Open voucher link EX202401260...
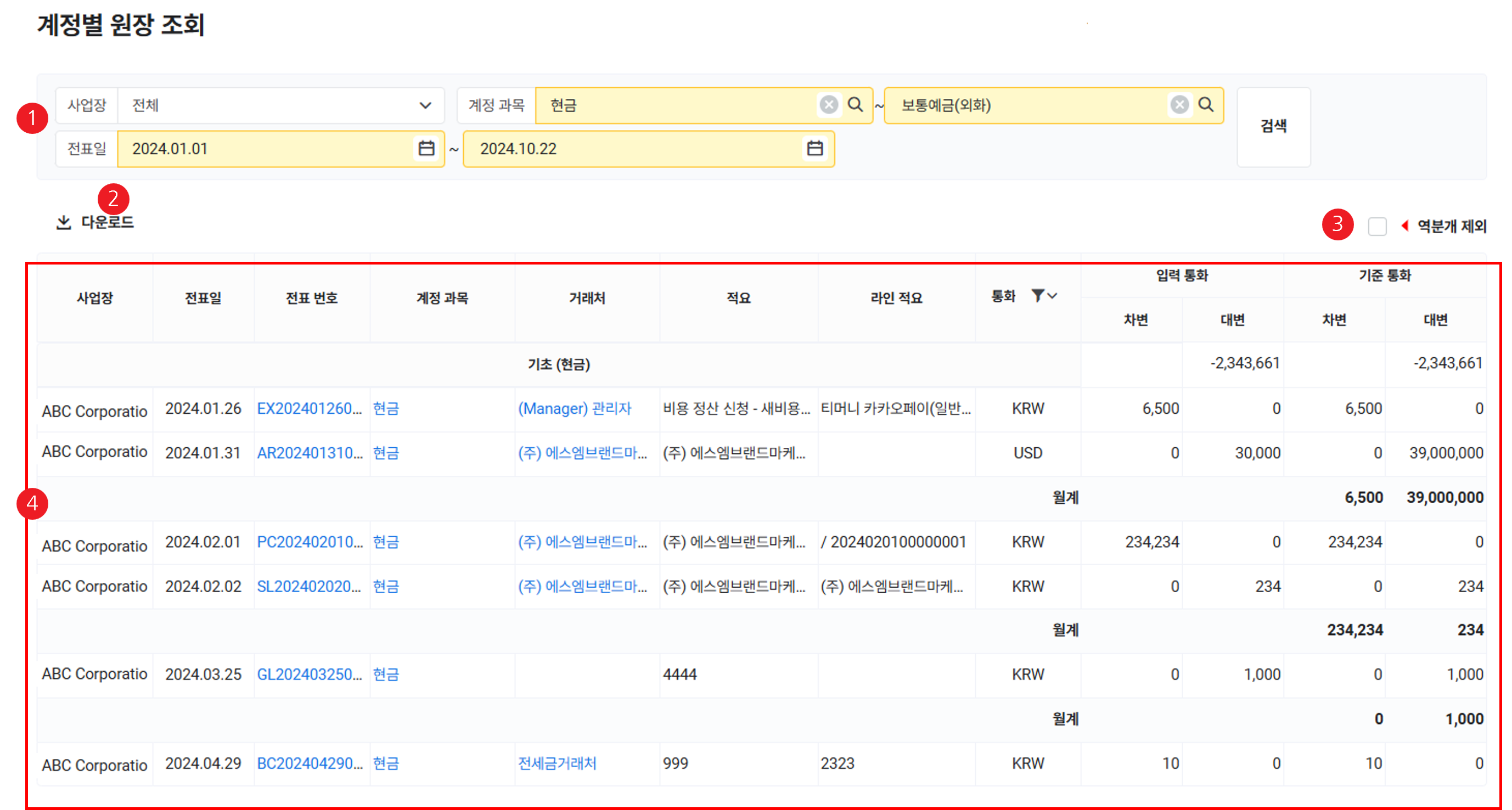This screenshot has height=810, width=1512. [309, 408]
